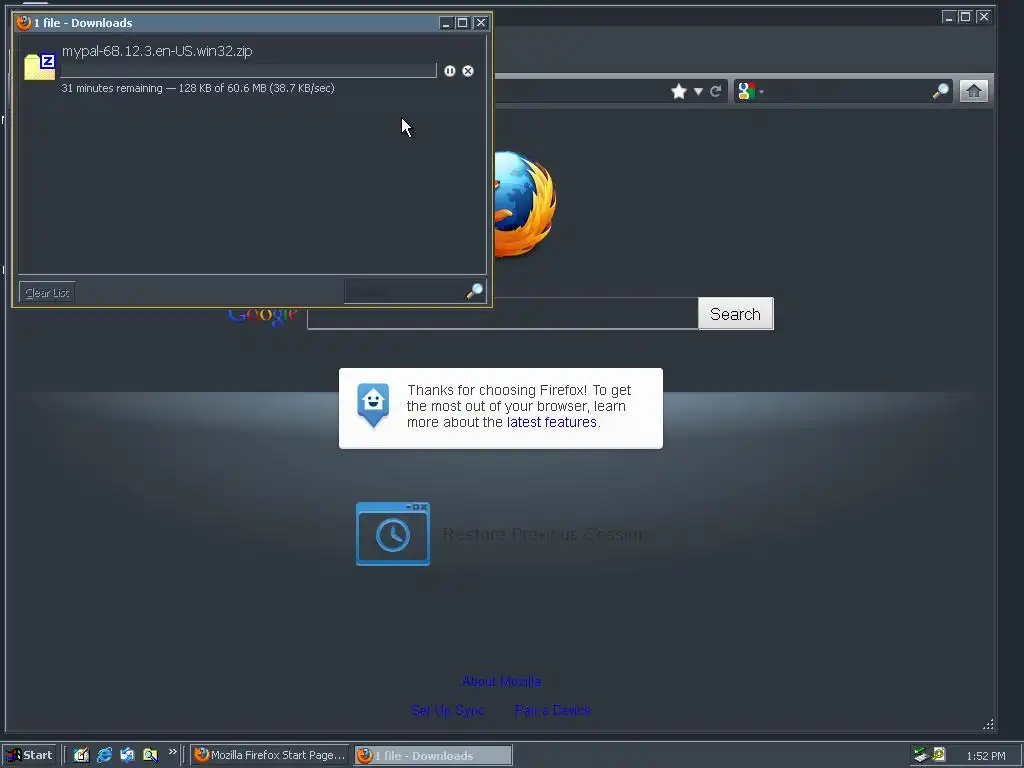Click the Search button on start page

(x=735, y=314)
